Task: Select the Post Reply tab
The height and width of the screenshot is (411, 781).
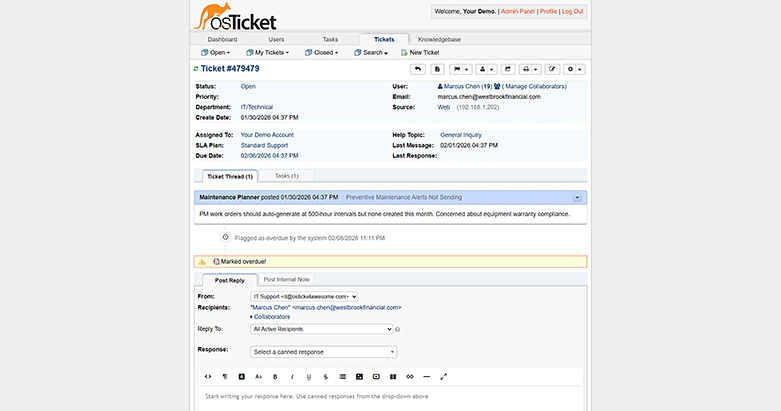Action: click(x=230, y=280)
